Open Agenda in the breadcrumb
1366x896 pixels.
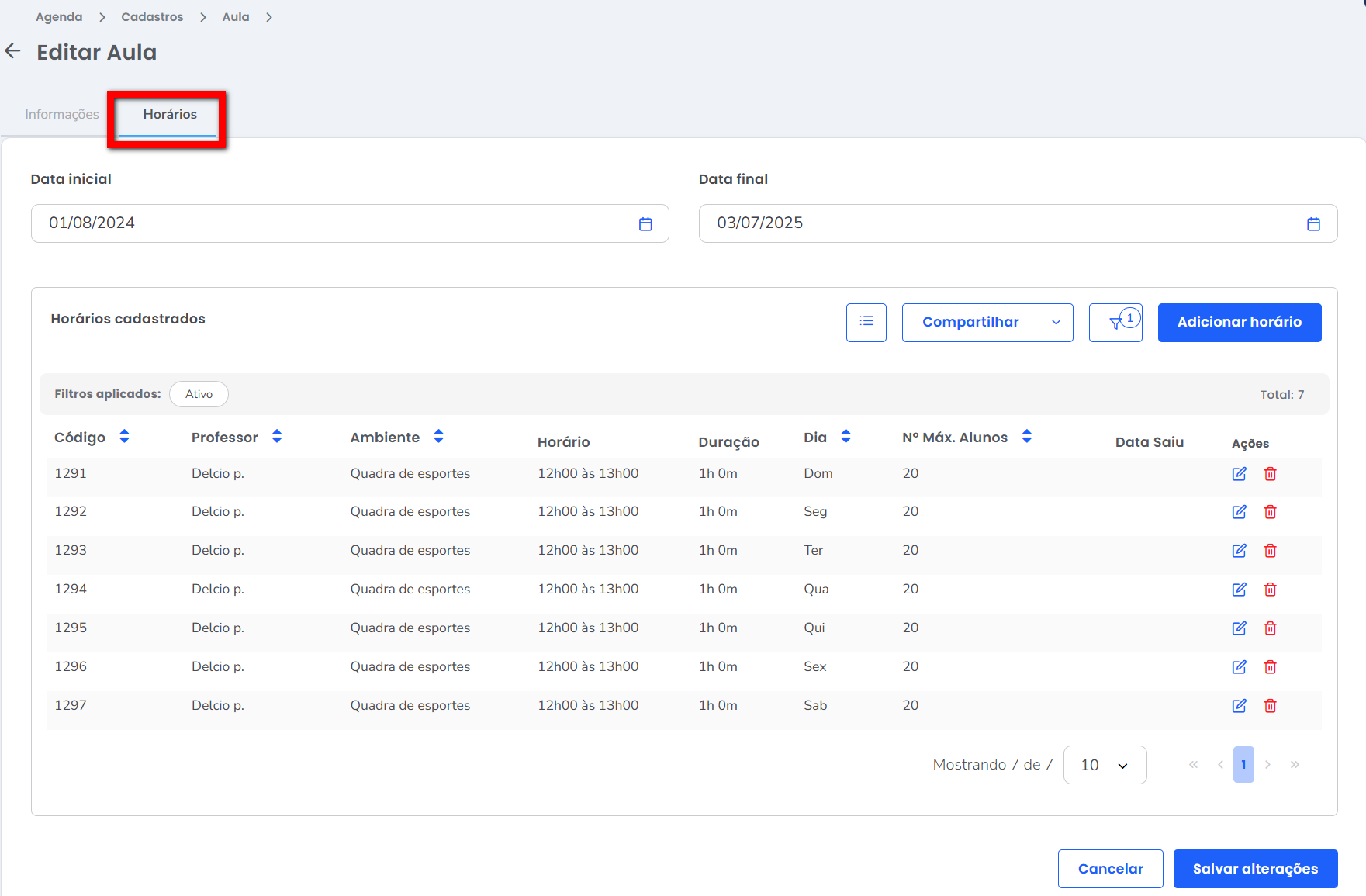pyautogui.click(x=59, y=17)
